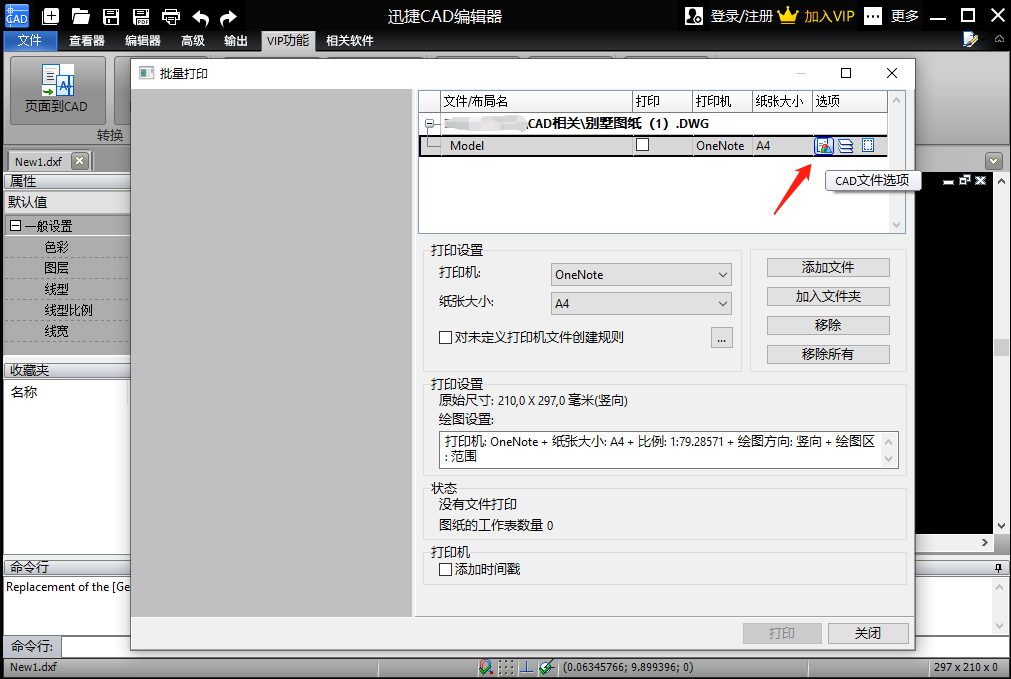The height and width of the screenshot is (679, 1011).
Task: Select the 线型比例 property row
Action: click(67, 310)
